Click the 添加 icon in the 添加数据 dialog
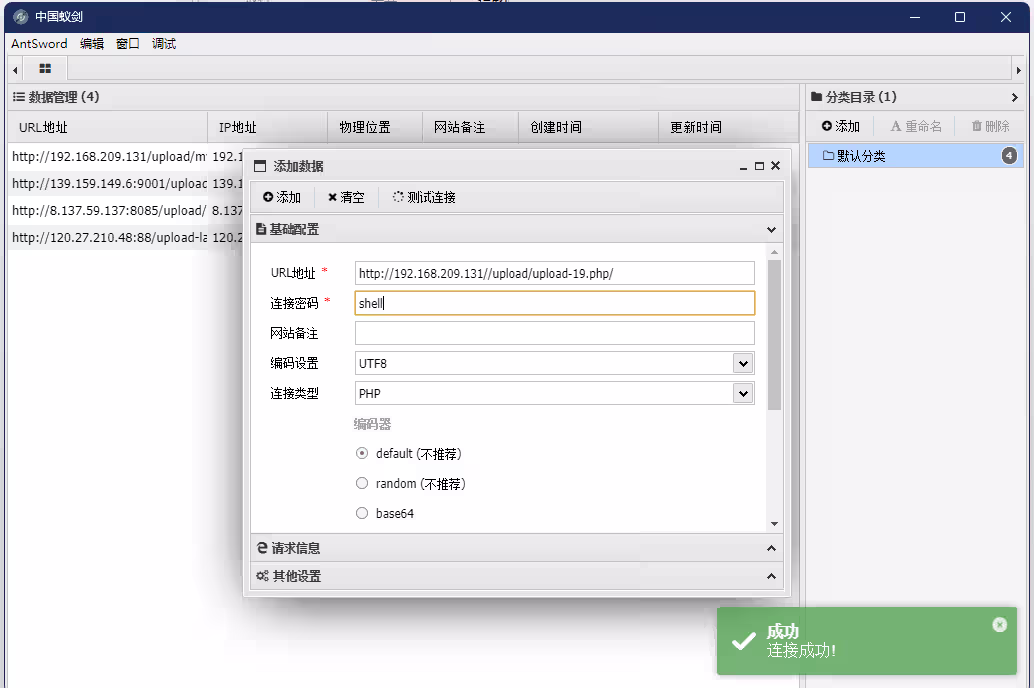The width and height of the screenshot is (1034, 688). pyautogui.click(x=281, y=197)
